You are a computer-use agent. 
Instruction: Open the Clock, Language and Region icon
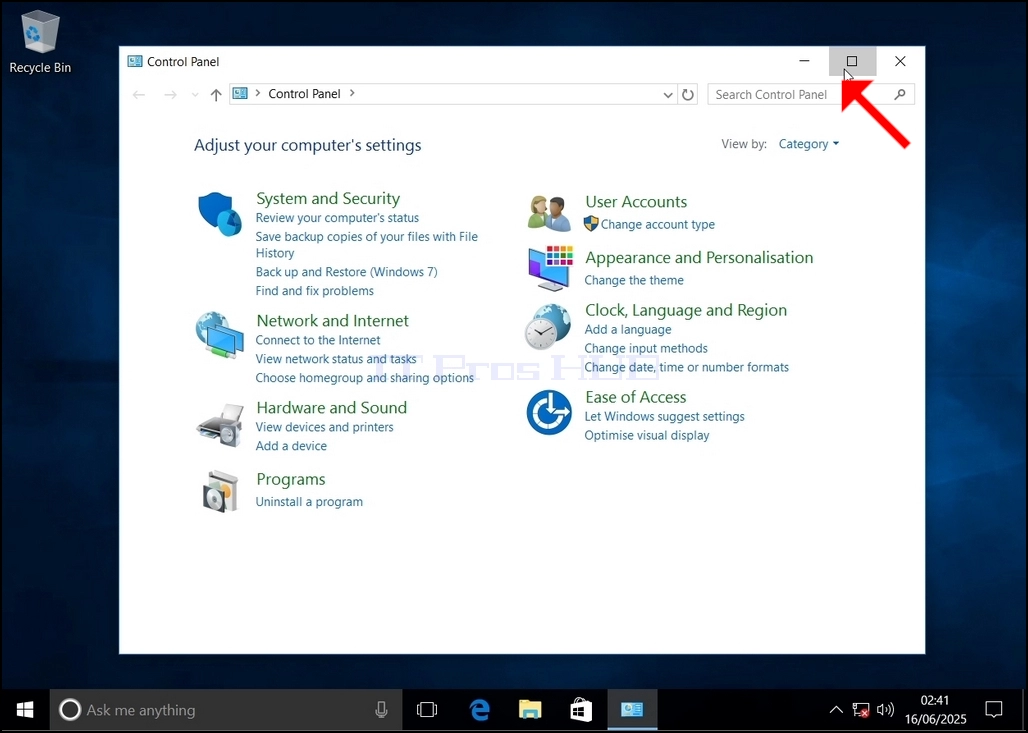pos(548,327)
